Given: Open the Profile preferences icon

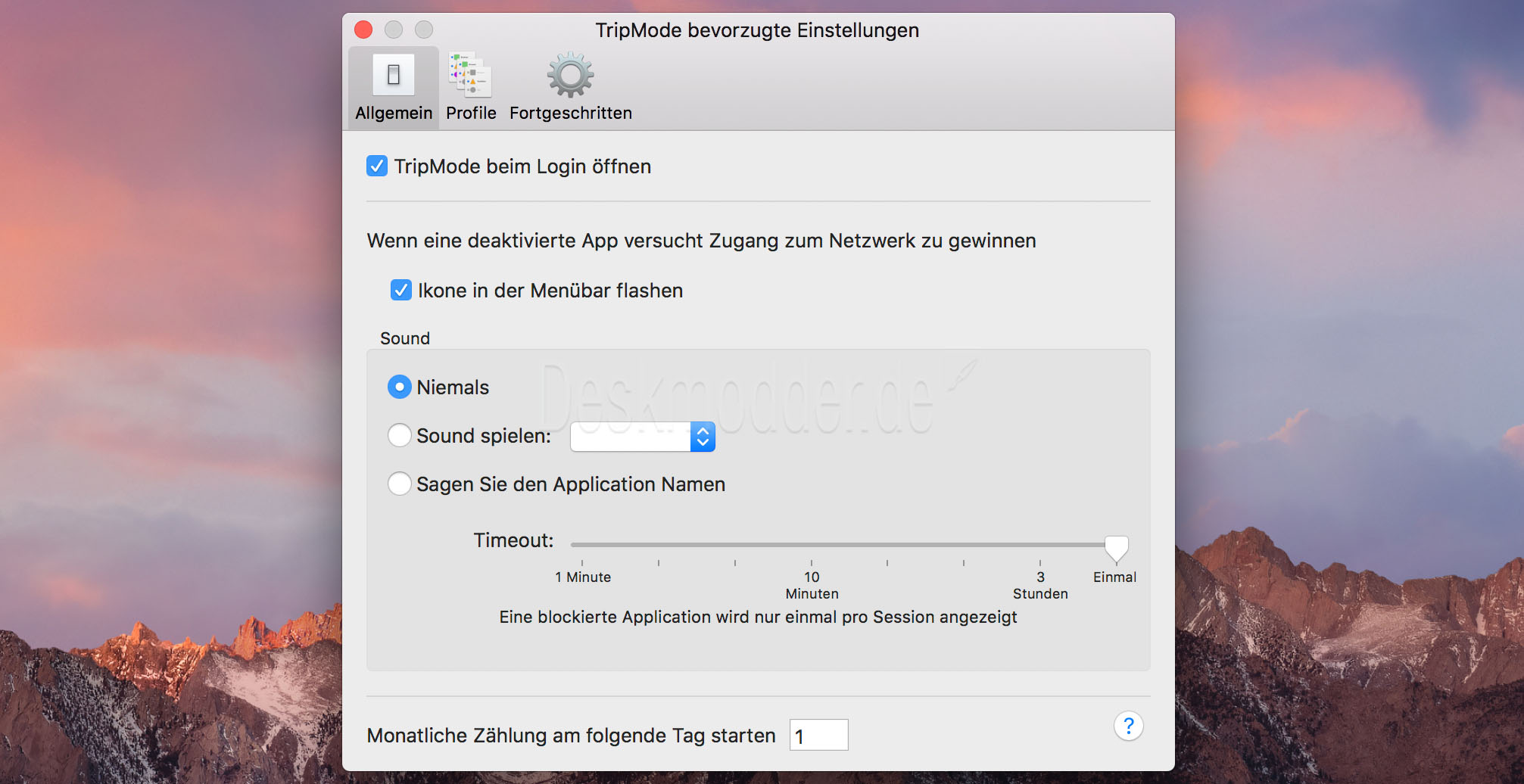Looking at the screenshot, I should pyautogui.click(x=470, y=74).
